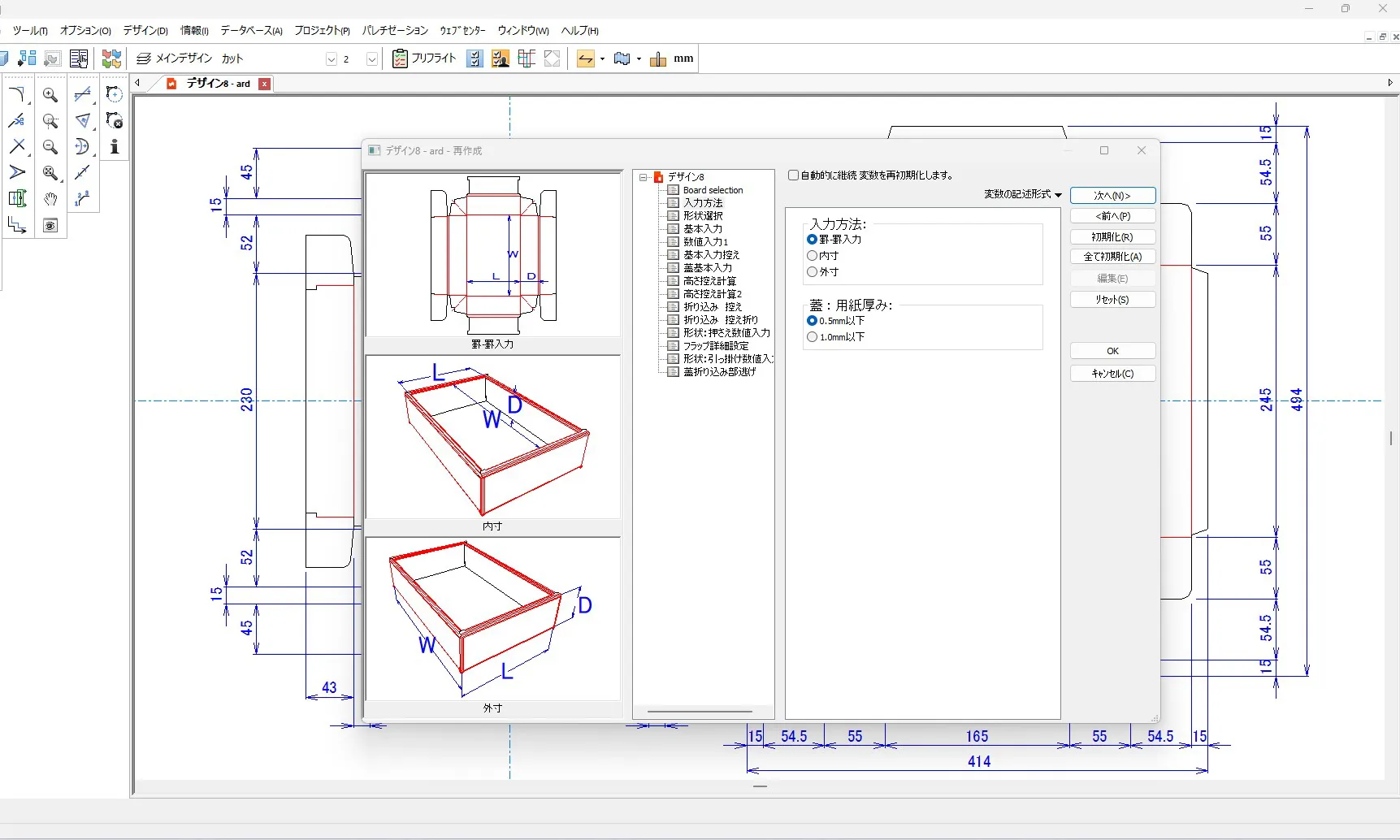
Task: Collapse the デザイン8 tree node
Action: pos(644,177)
